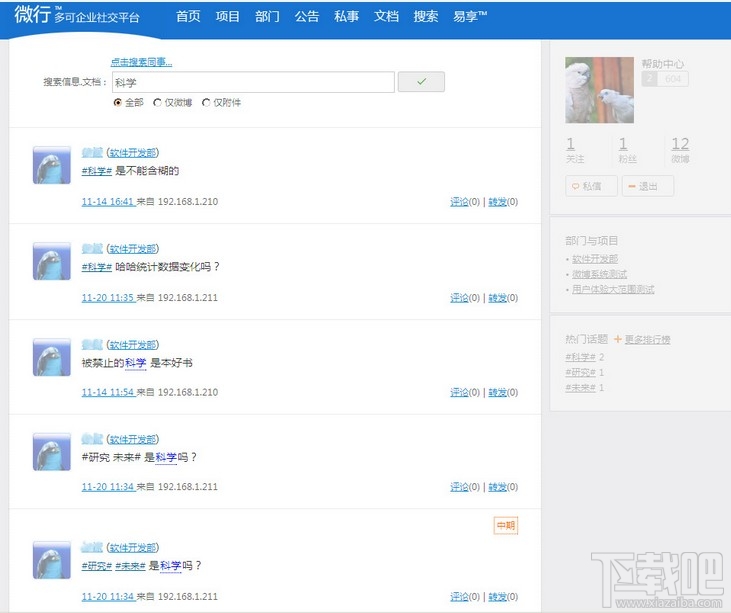Viewport: 731px width, 613px height.
Task: Open the 微博系统测试 project link
Action: point(600,274)
